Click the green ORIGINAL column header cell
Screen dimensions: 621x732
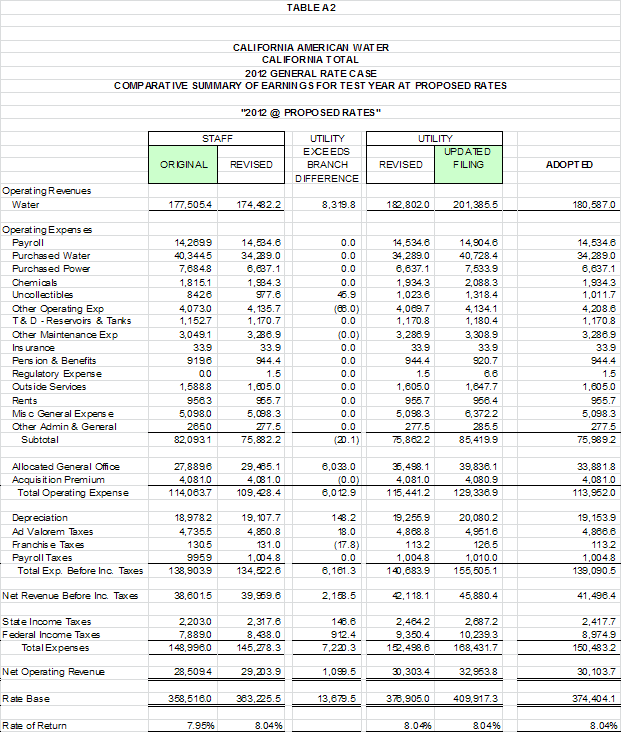[184, 164]
